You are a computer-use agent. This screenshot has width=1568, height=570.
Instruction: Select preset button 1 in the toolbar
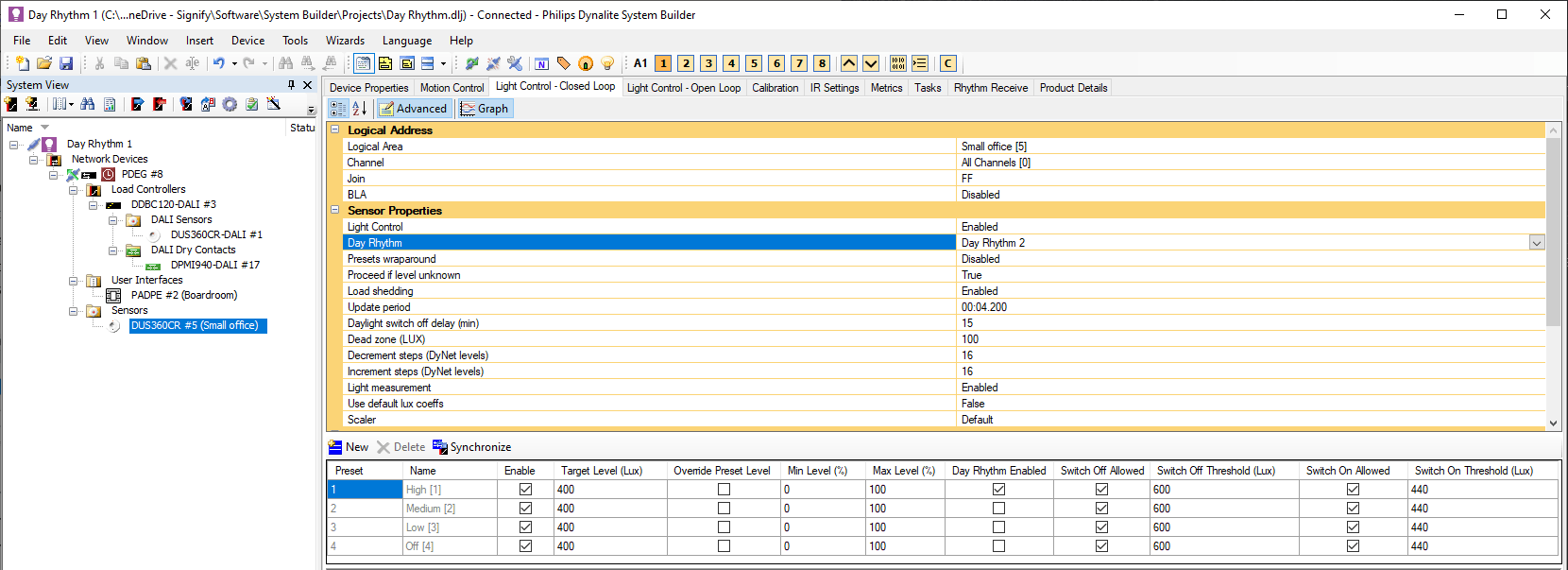tap(663, 63)
